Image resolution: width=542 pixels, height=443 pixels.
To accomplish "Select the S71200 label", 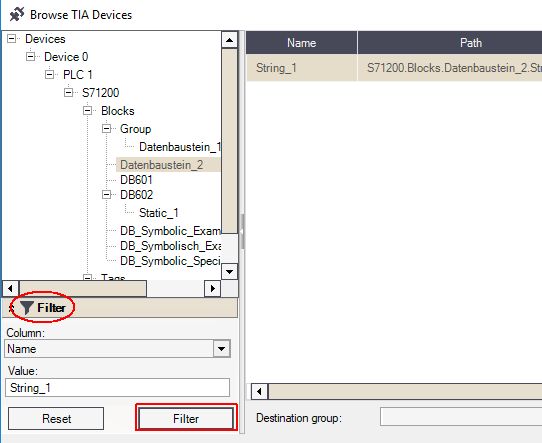I will [101, 93].
